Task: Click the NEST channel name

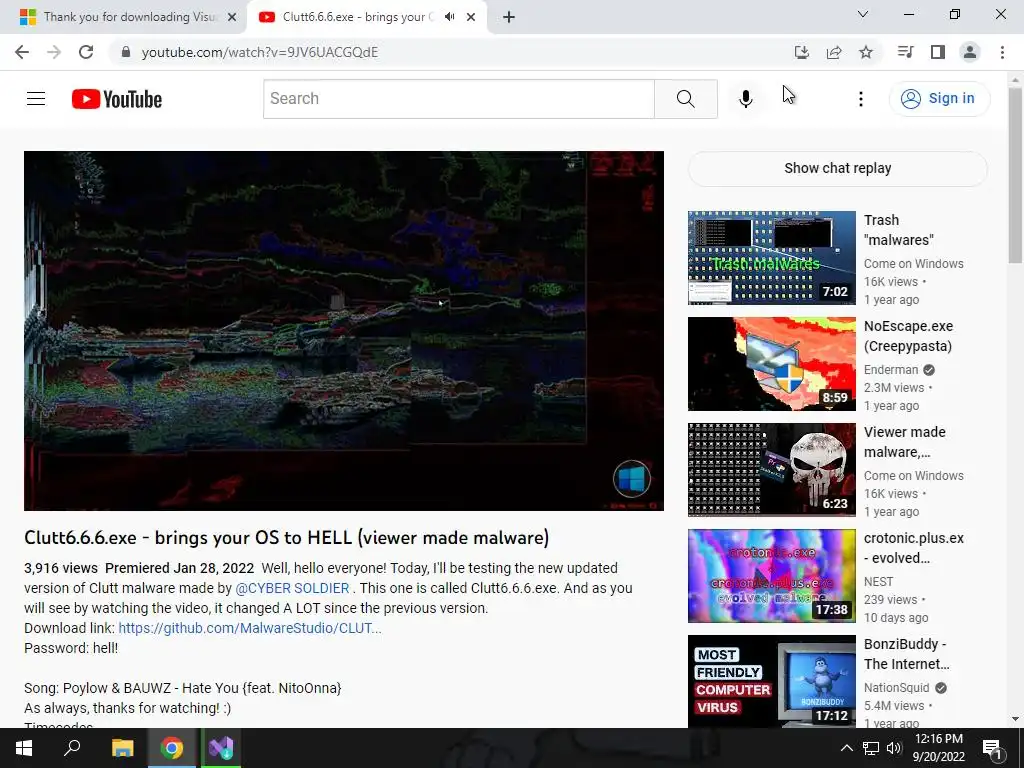Action: coord(878,582)
